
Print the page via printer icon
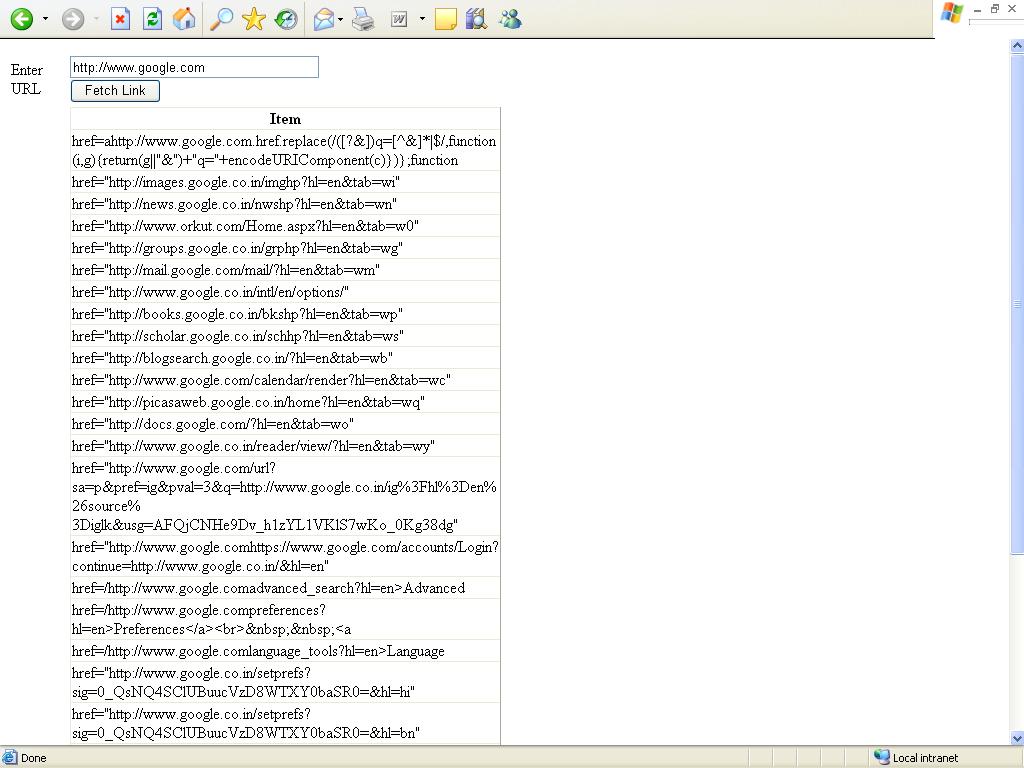click(363, 19)
